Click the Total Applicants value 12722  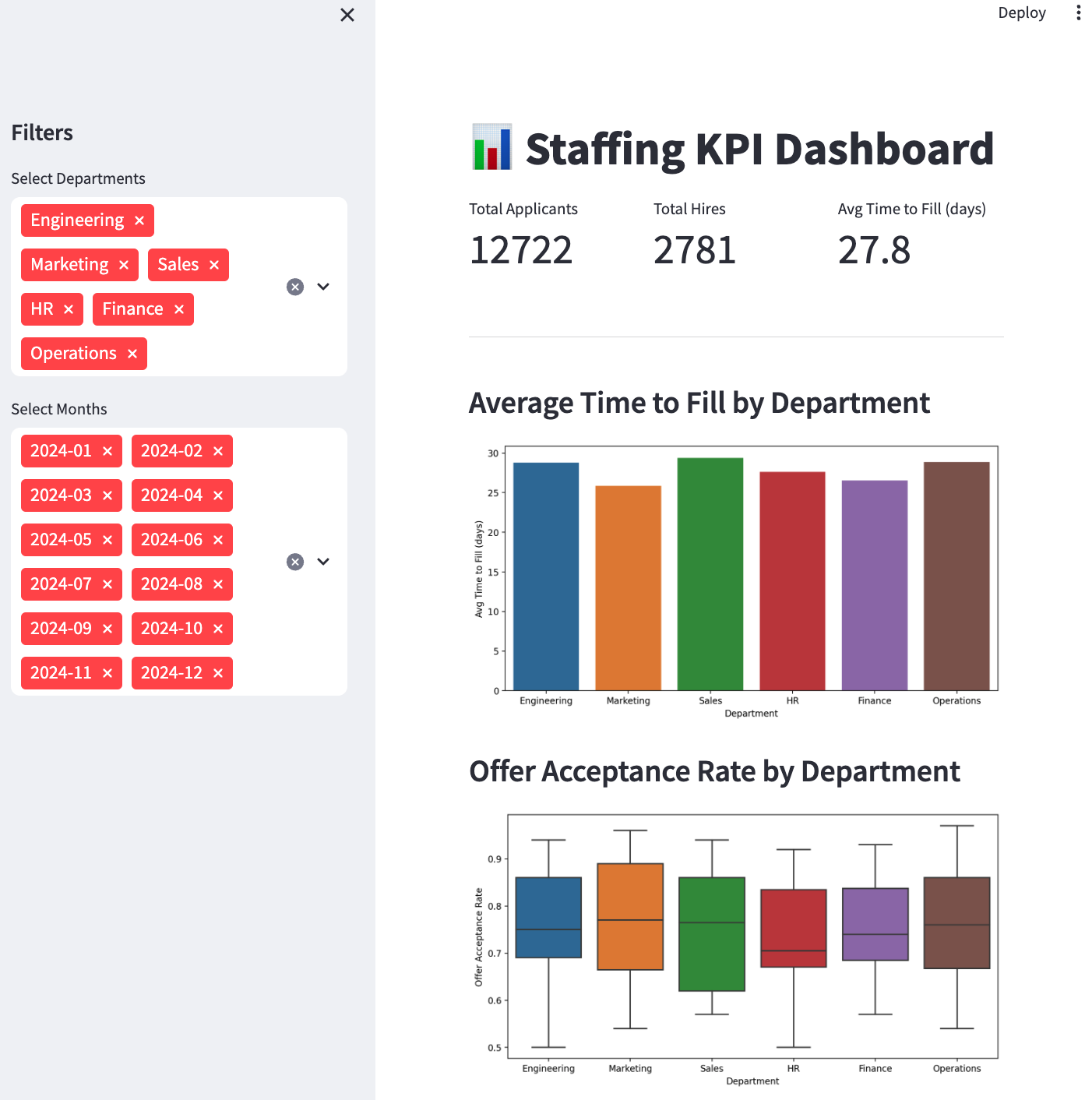[x=521, y=250]
